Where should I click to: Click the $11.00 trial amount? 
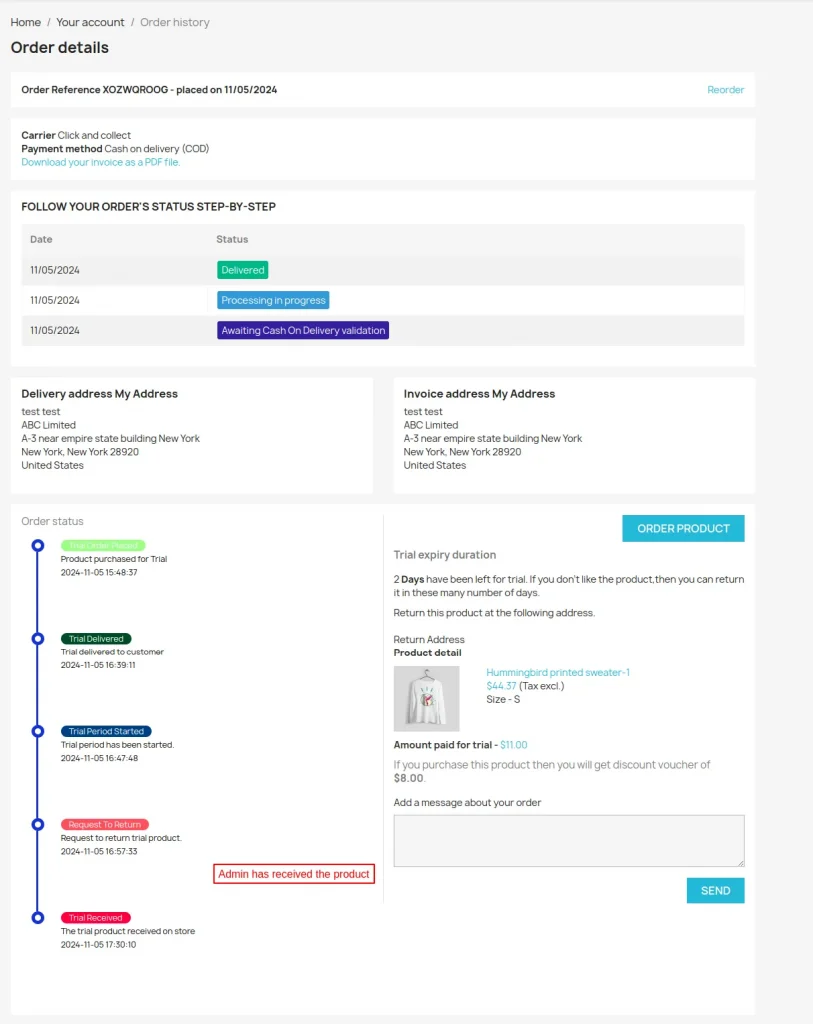(x=514, y=745)
